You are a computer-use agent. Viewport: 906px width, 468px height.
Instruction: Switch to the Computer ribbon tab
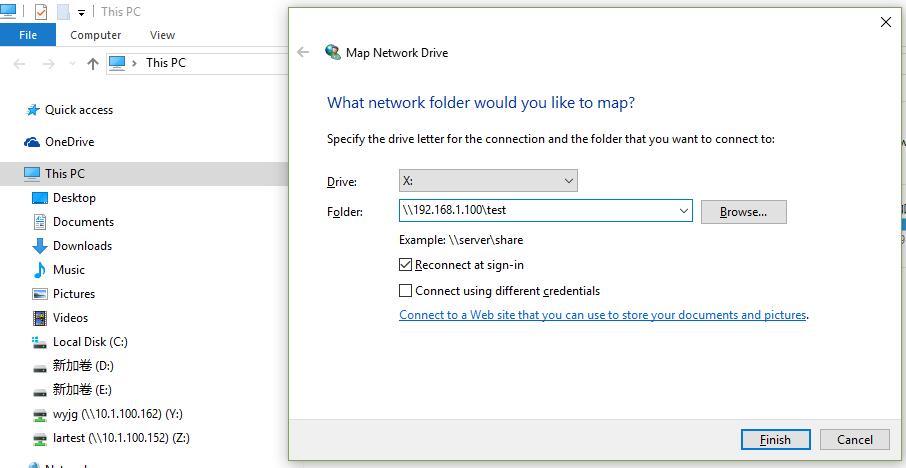pos(96,35)
